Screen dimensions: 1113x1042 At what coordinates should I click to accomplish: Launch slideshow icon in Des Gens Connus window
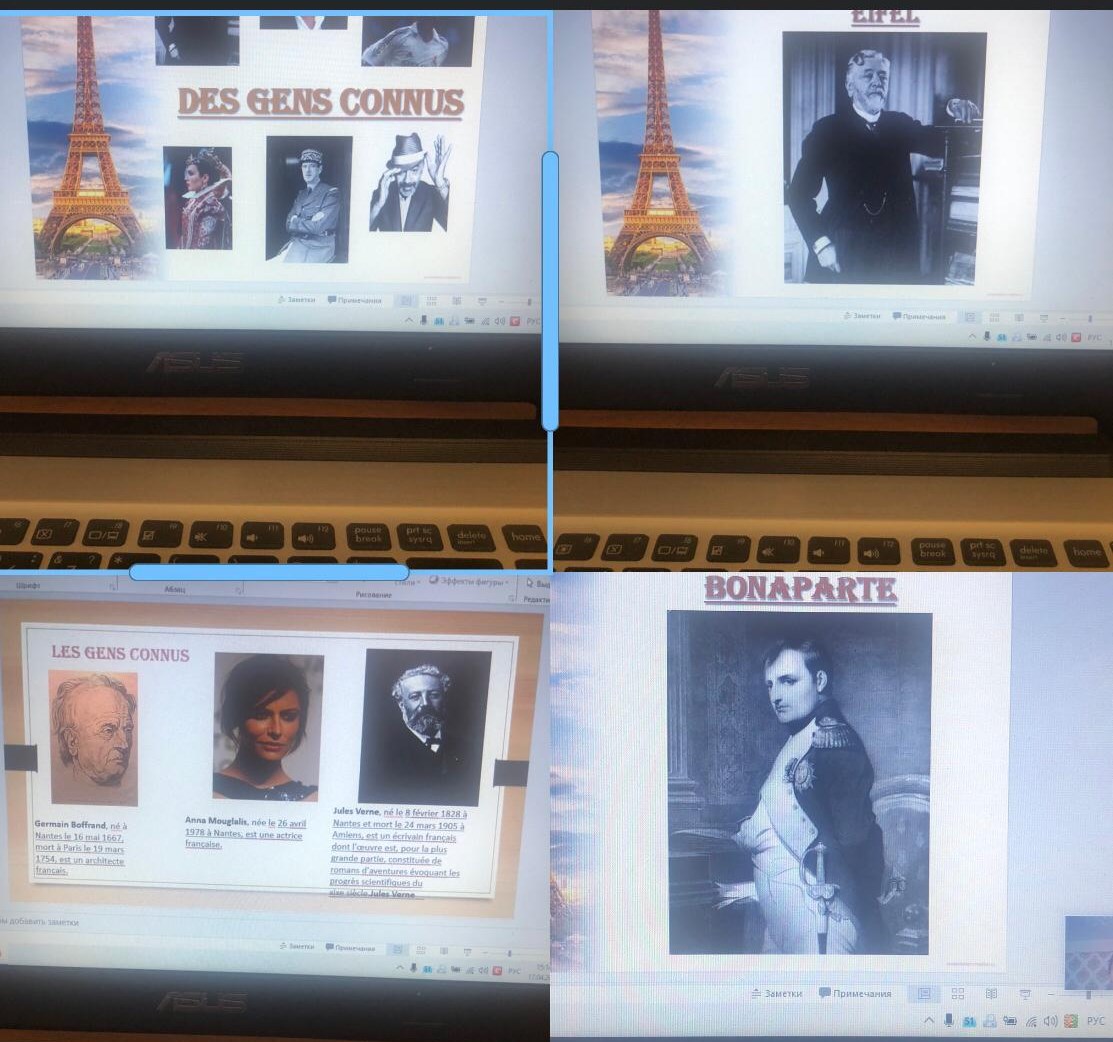click(483, 302)
